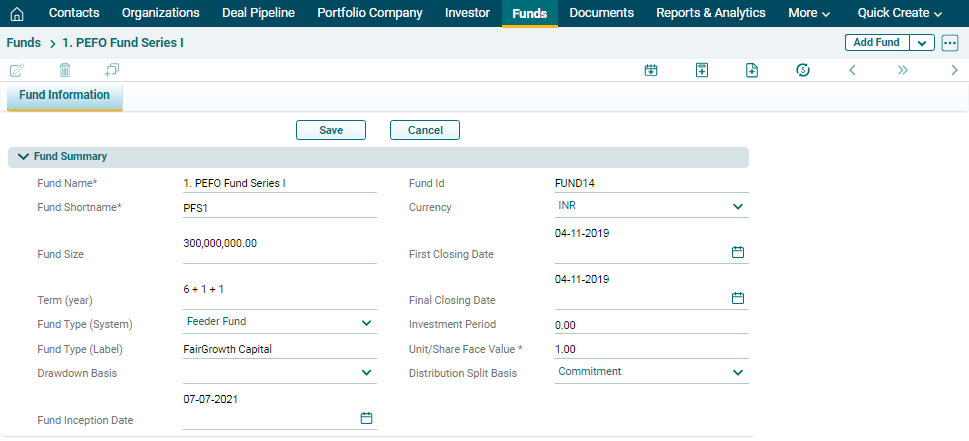The image size is (969, 441).
Task: Switch to the Fund Information tab
Action: coord(64,96)
